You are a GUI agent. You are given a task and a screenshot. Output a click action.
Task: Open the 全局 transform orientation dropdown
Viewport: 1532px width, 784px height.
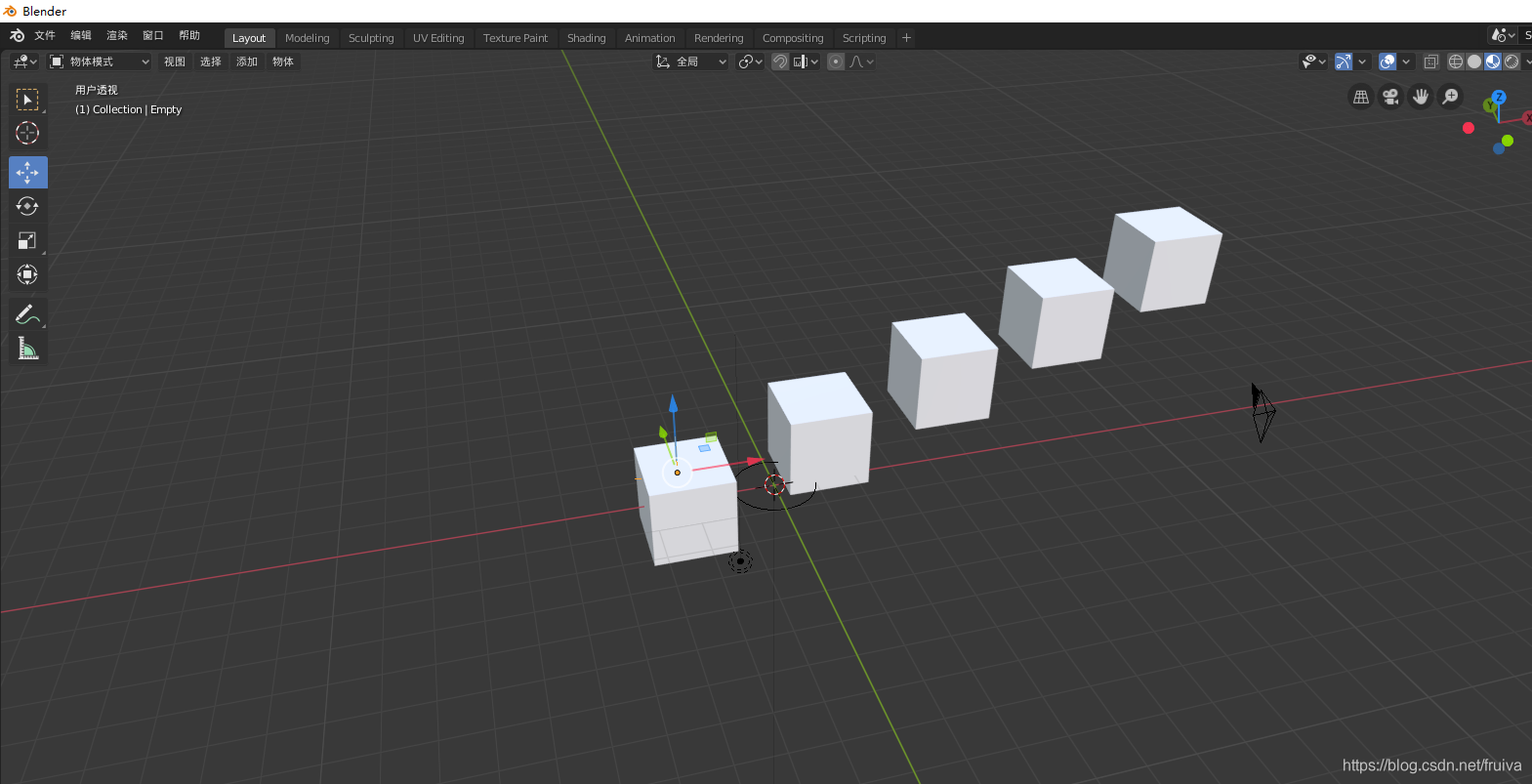tap(690, 62)
